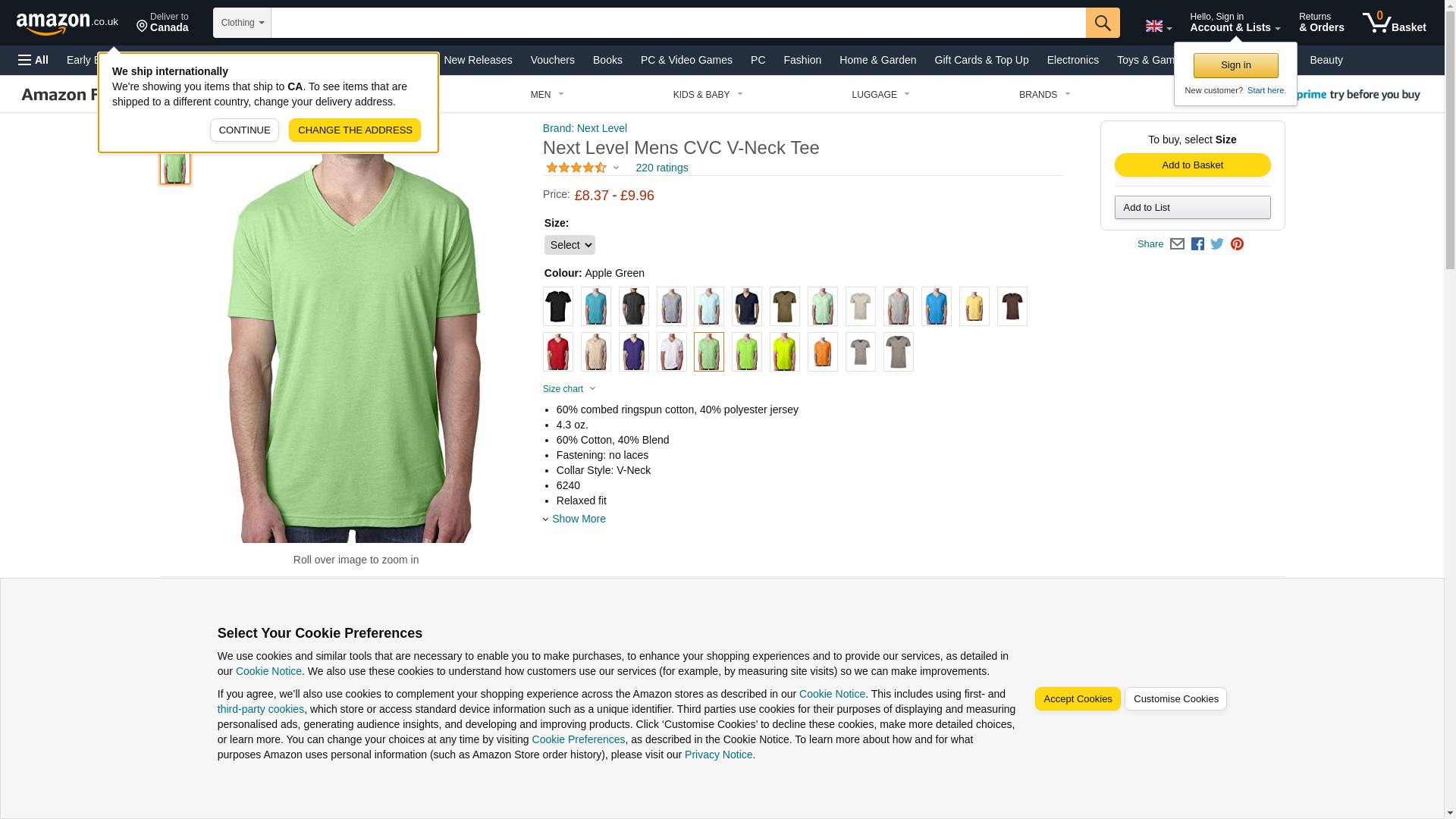The image size is (1456, 819).
Task: Share via email envelope icon
Action: pos(1177,244)
